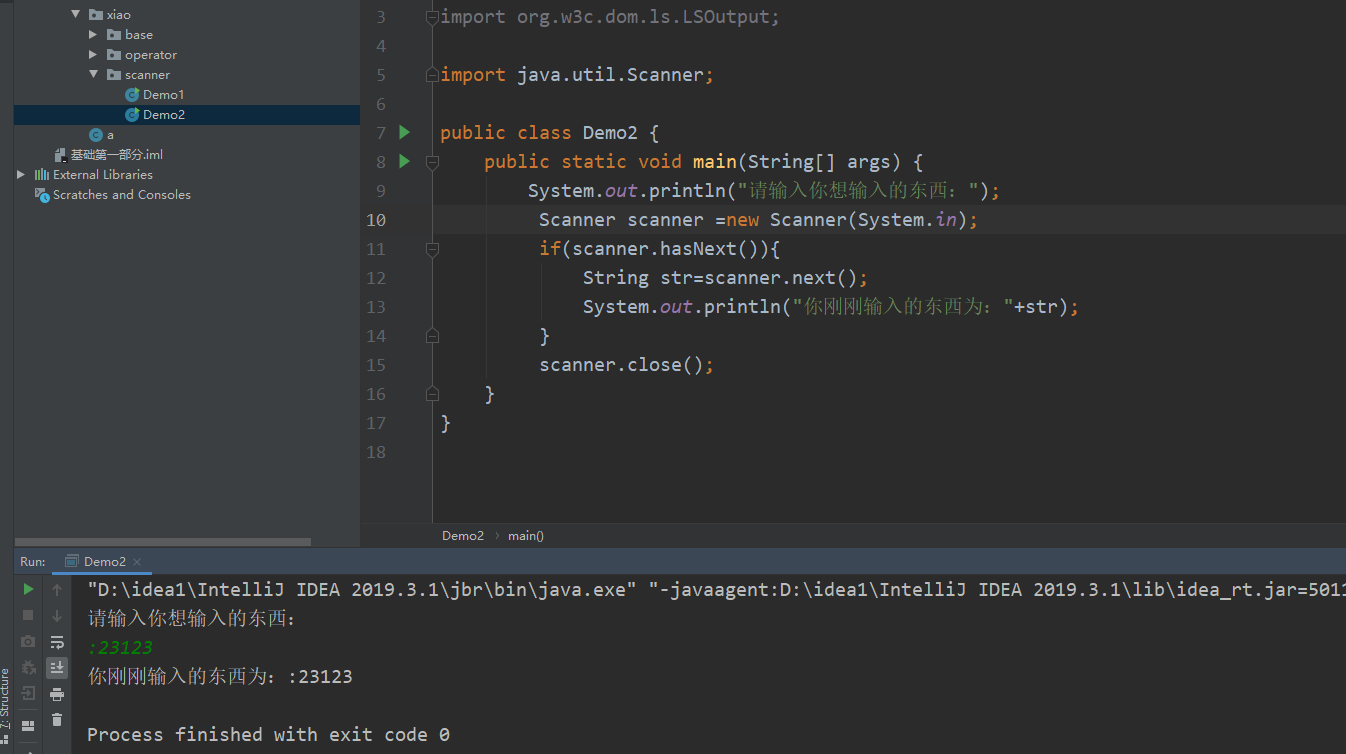The height and width of the screenshot is (754, 1346).
Task: Click the Up the stack trace arrow
Action: click(x=57, y=590)
